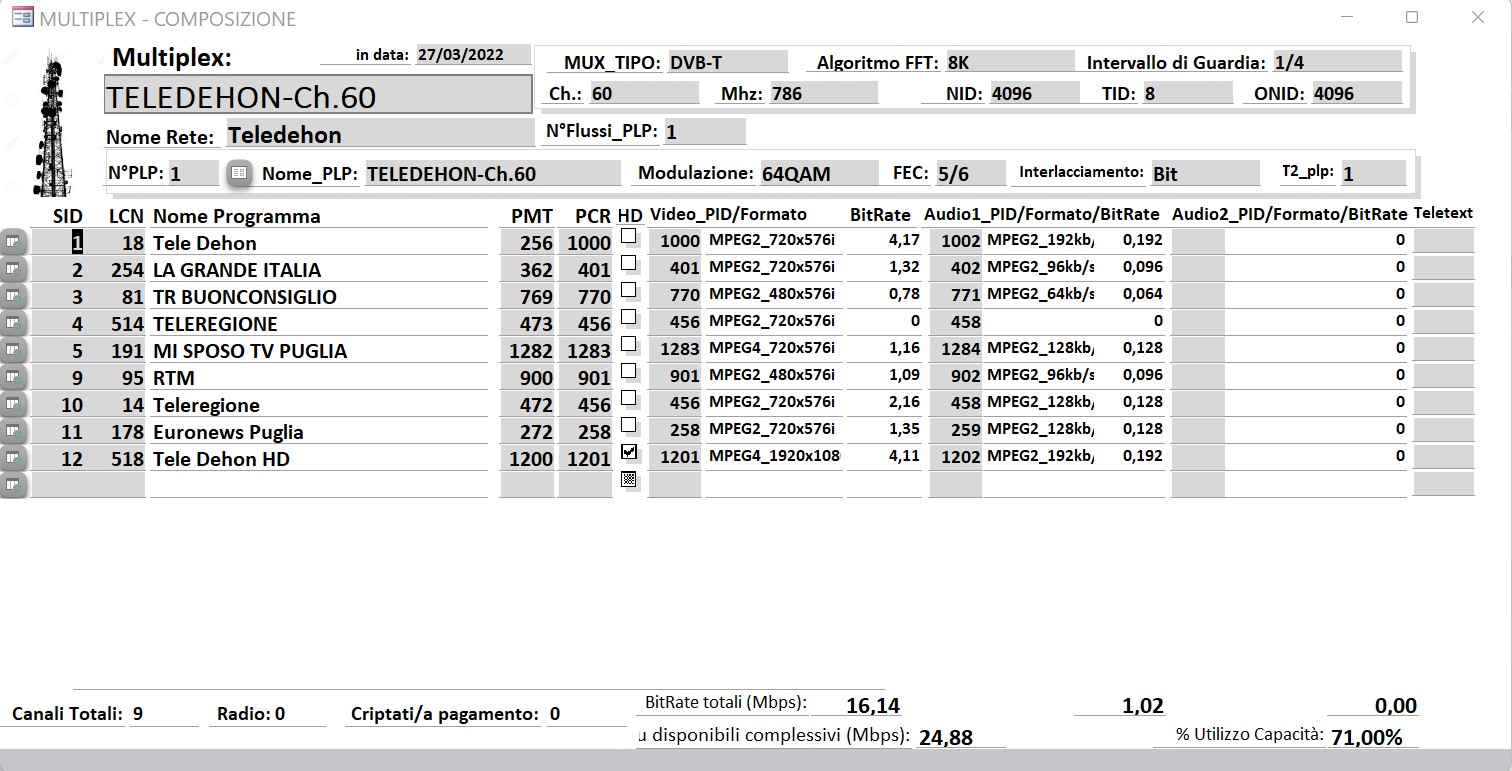This screenshot has height=771, width=1512.
Task: Toggle HD checkbox for TR BUONCONSIGLIO
Action: pyautogui.click(x=628, y=290)
